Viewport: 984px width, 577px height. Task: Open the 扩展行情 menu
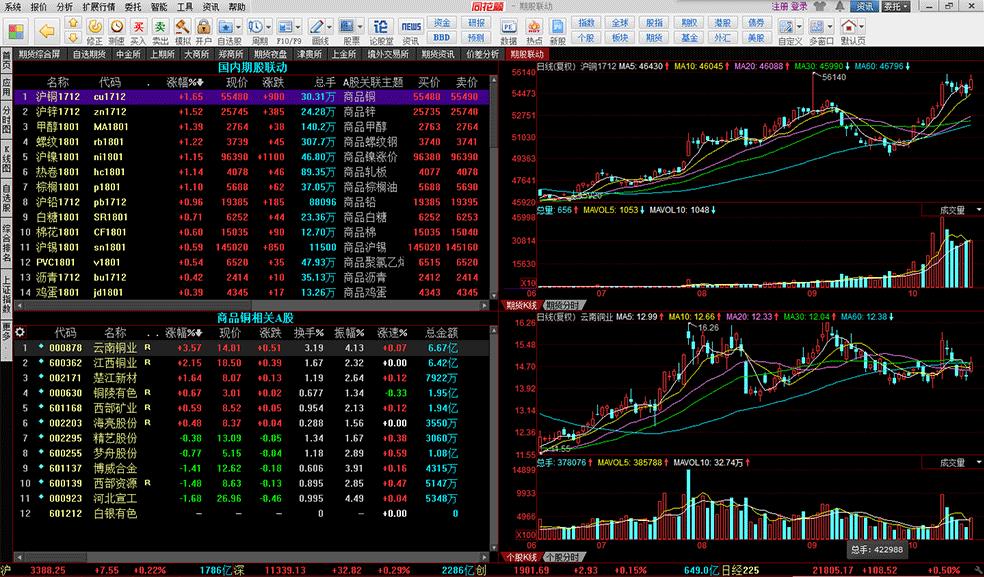click(x=99, y=7)
